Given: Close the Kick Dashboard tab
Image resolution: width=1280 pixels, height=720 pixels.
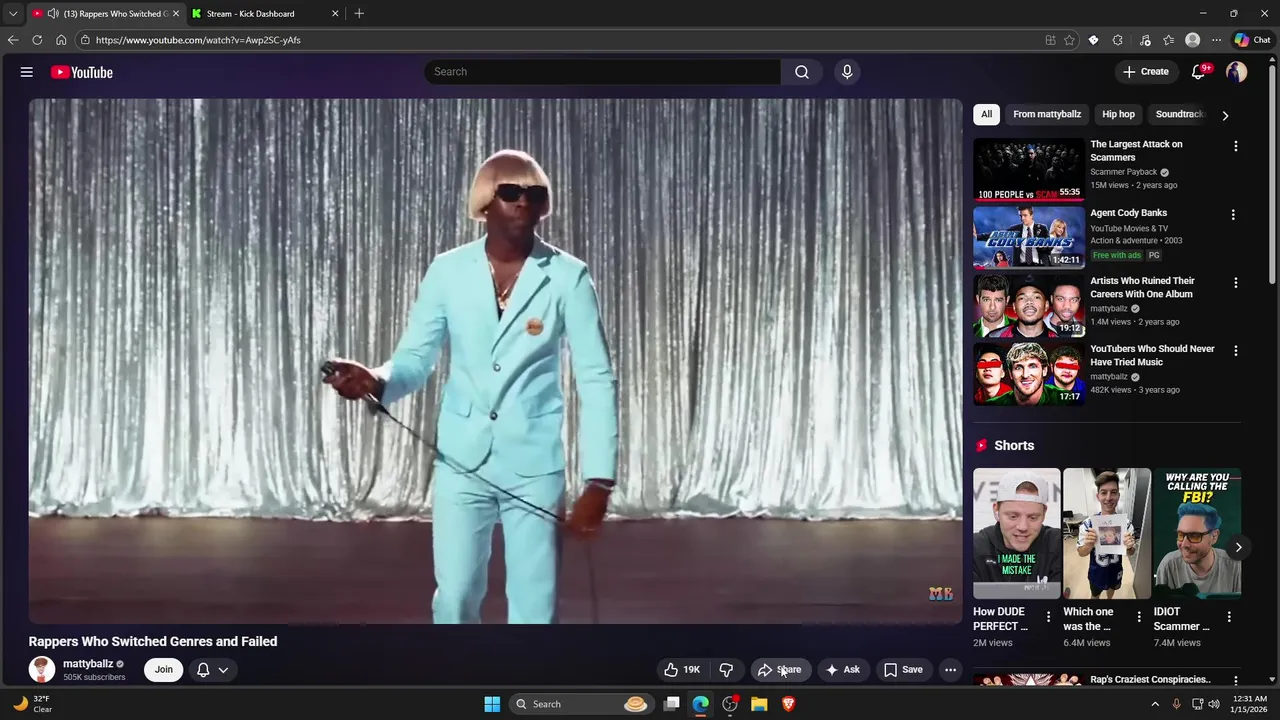Looking at the screenshot, I should [x=335, y=13].
